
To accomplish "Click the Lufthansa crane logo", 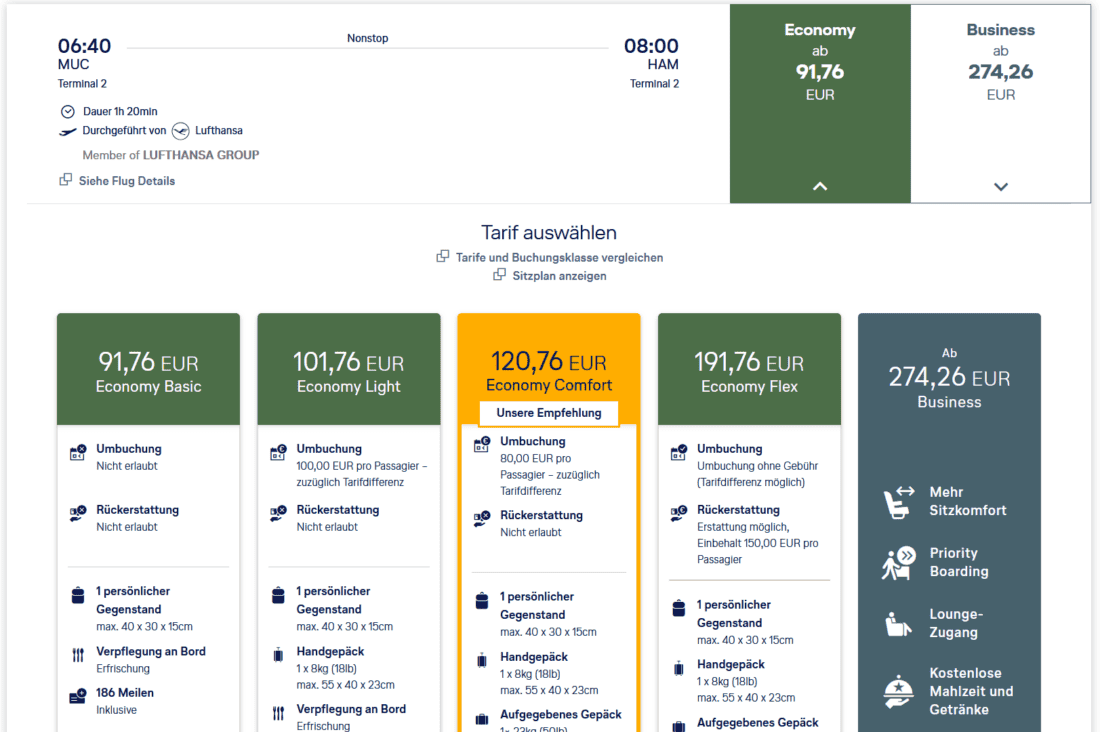I will 180,131.
